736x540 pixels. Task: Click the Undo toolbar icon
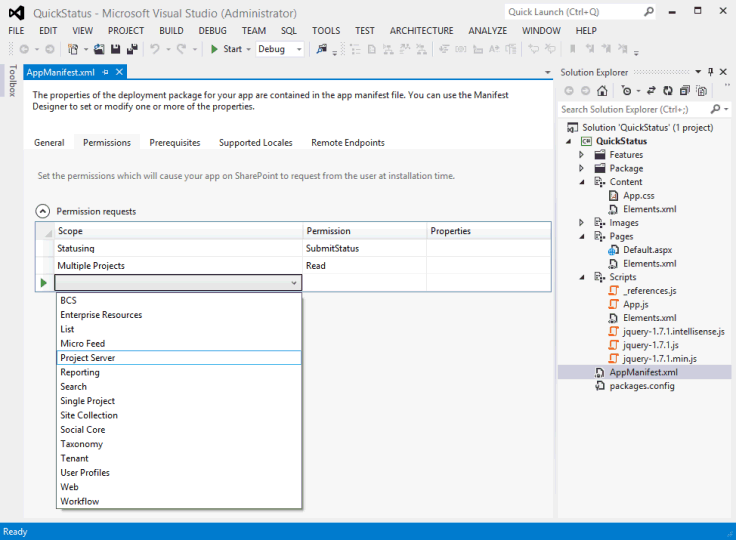[156, 49]
